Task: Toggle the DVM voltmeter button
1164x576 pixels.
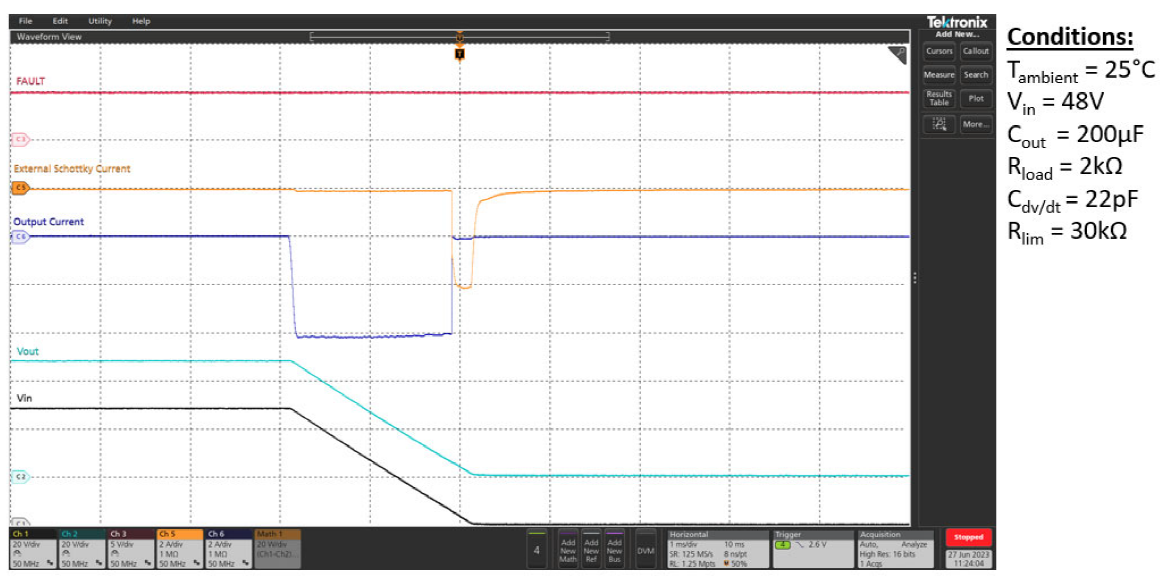Action: [x=645, y=550]
